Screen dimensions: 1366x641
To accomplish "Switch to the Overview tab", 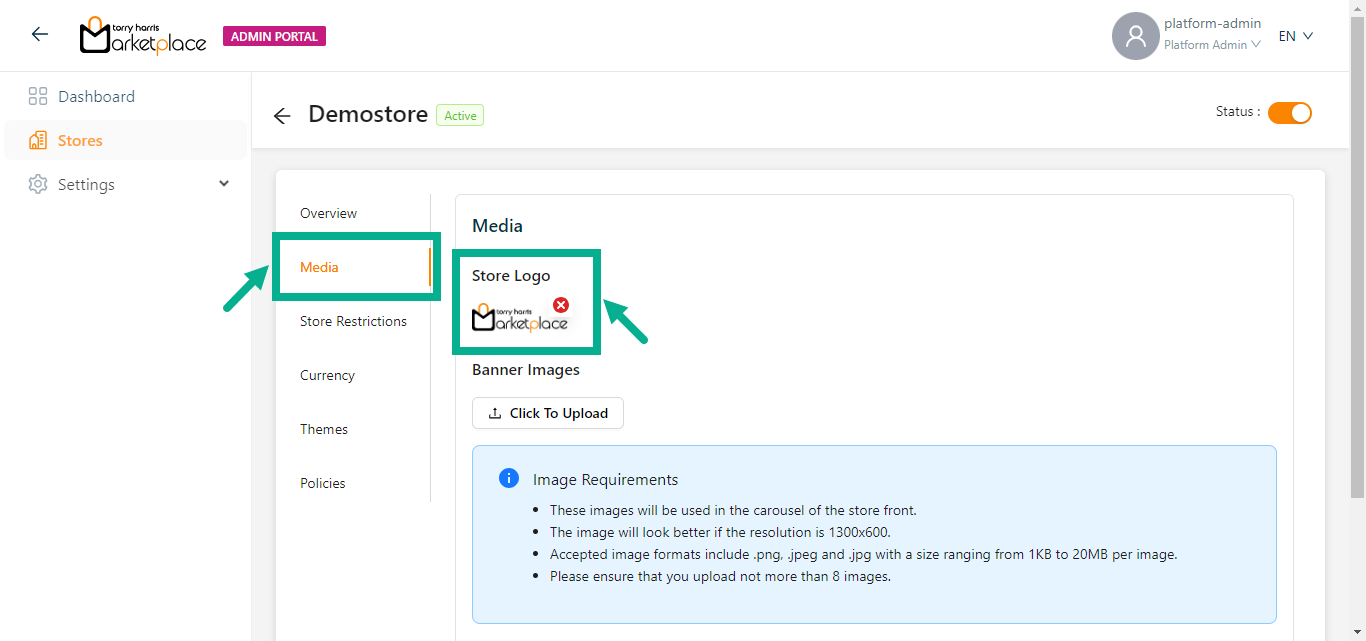I will tap(328, 213).
